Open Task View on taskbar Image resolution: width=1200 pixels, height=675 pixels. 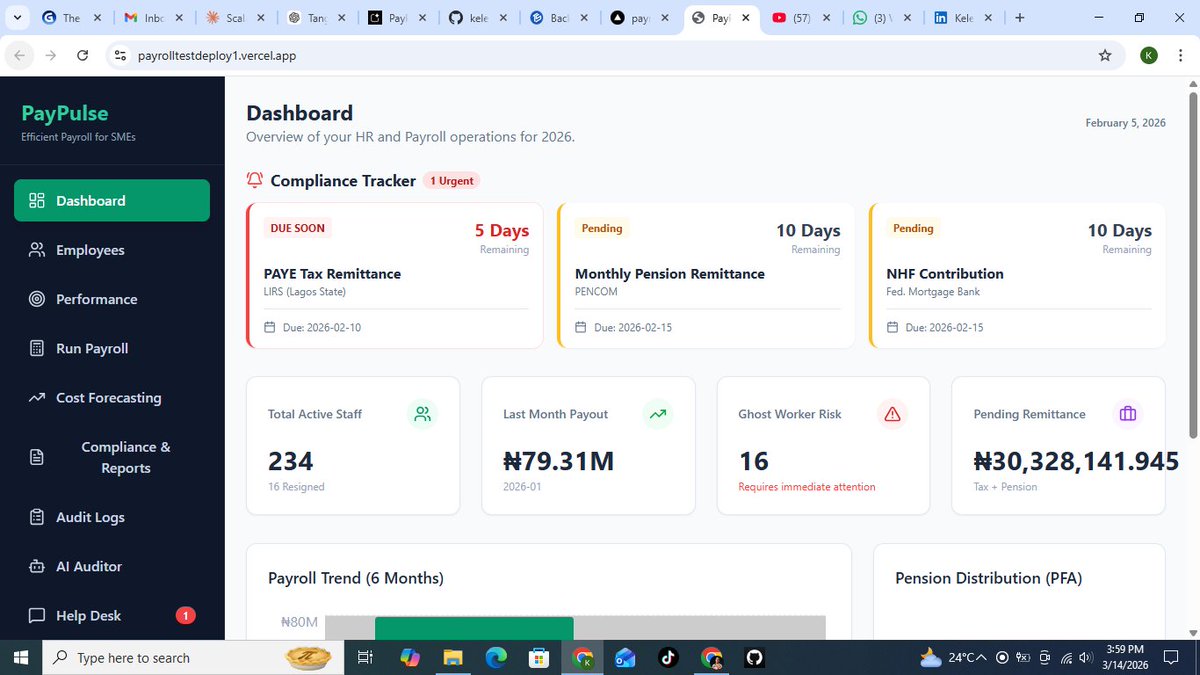[365, 657]
